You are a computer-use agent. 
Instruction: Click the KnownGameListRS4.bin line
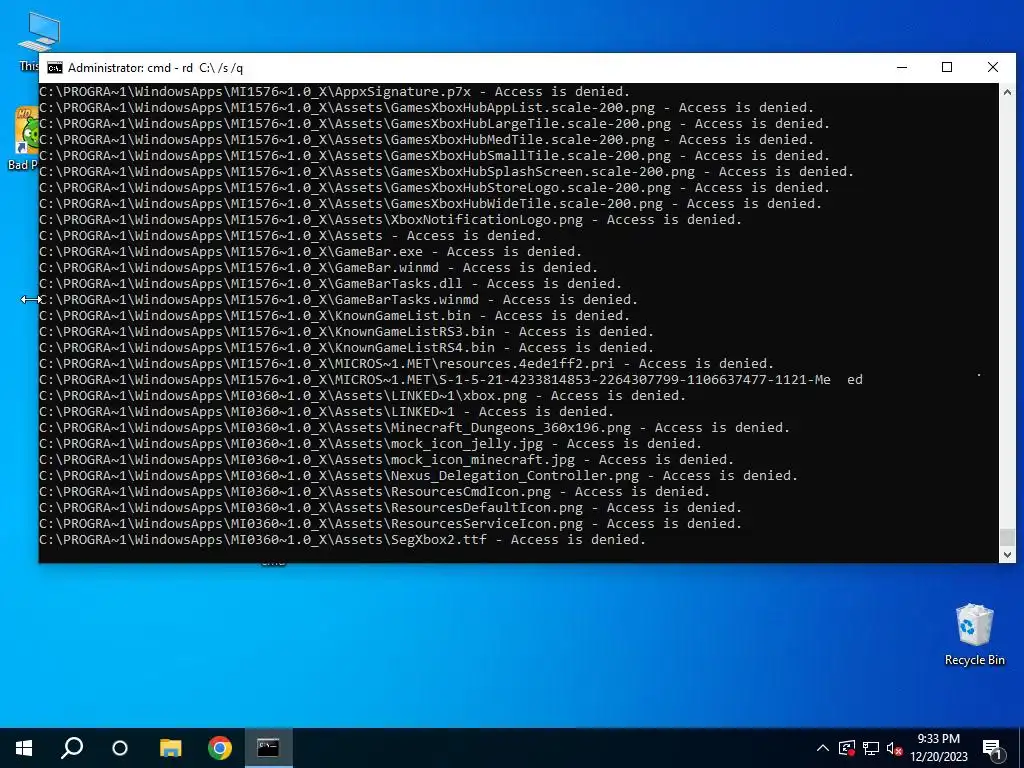coord(346,347)
